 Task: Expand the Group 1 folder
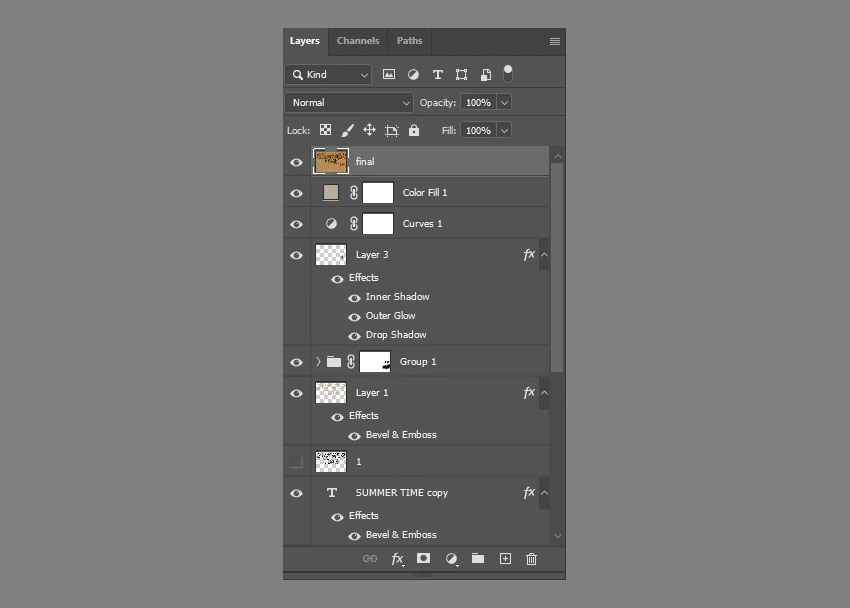point(317,361)
